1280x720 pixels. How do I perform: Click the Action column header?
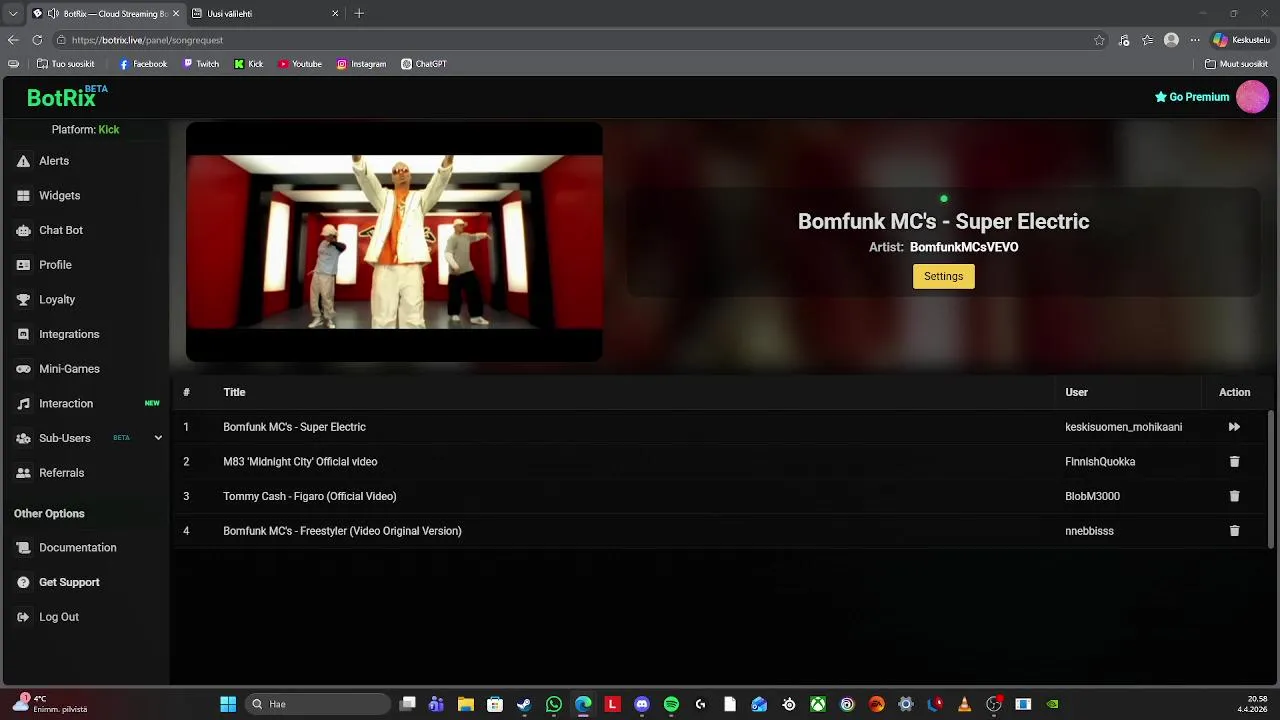coord(1234,392)
